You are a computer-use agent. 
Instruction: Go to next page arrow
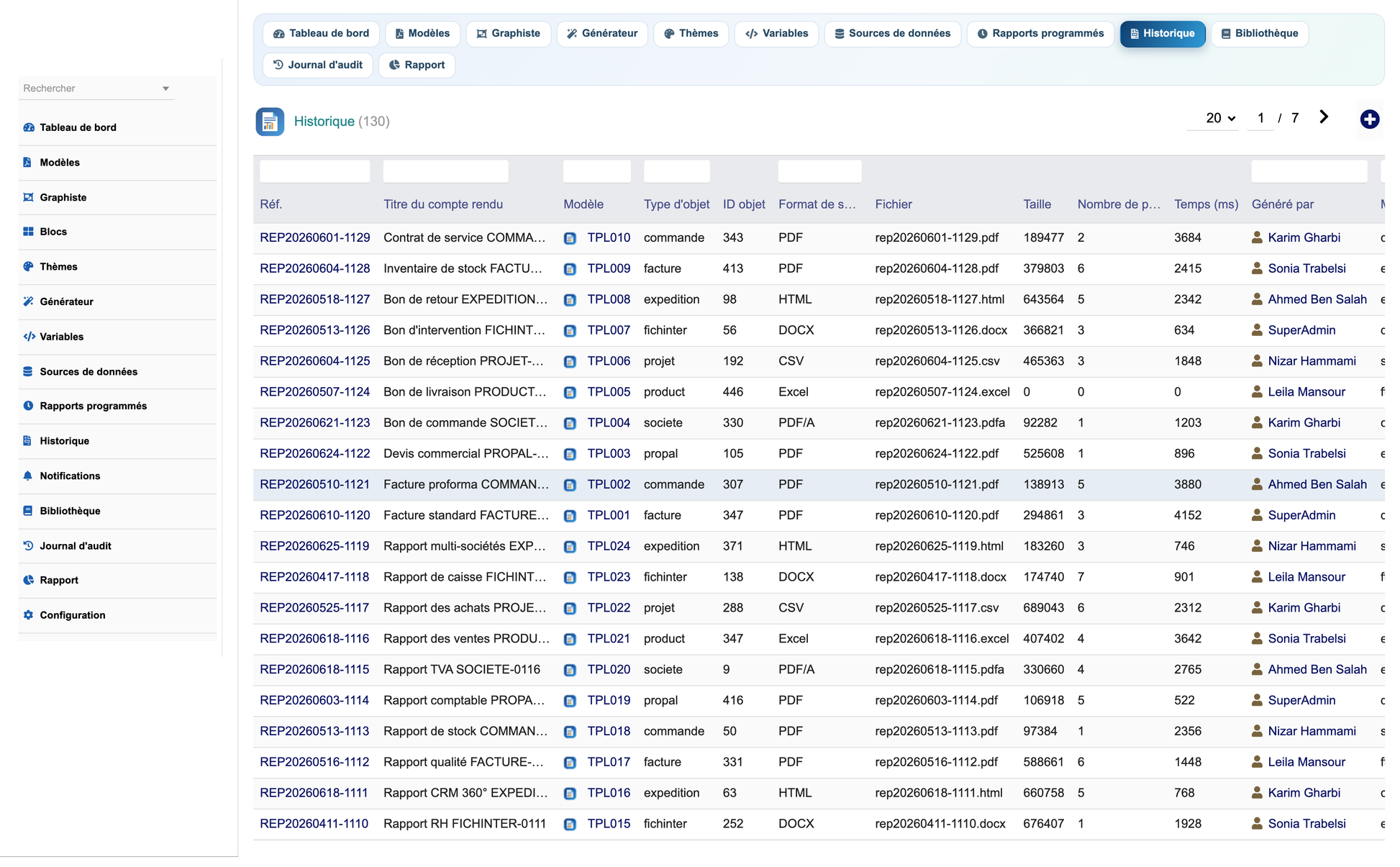[x=1324, y=117]
